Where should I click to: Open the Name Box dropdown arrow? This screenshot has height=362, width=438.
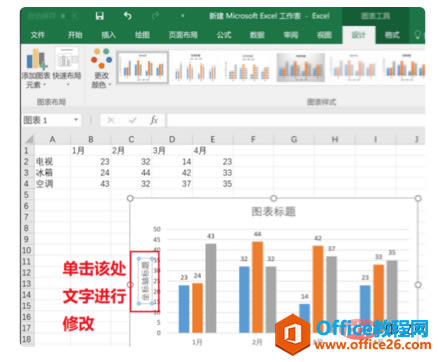[x=76, y=120]
